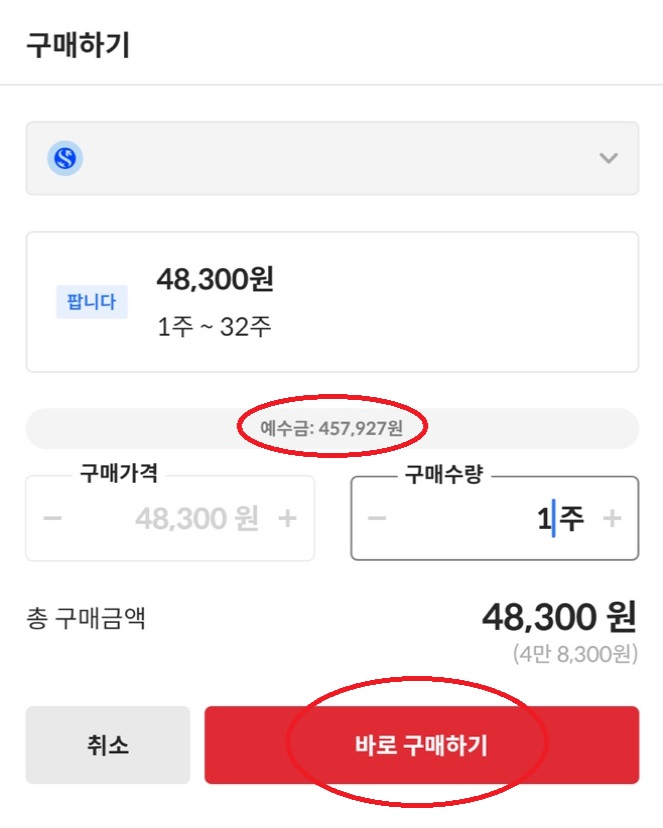Click the total 48,300 원 amount
The height and width of the screenshot is (828, 663).
point(559,617)
